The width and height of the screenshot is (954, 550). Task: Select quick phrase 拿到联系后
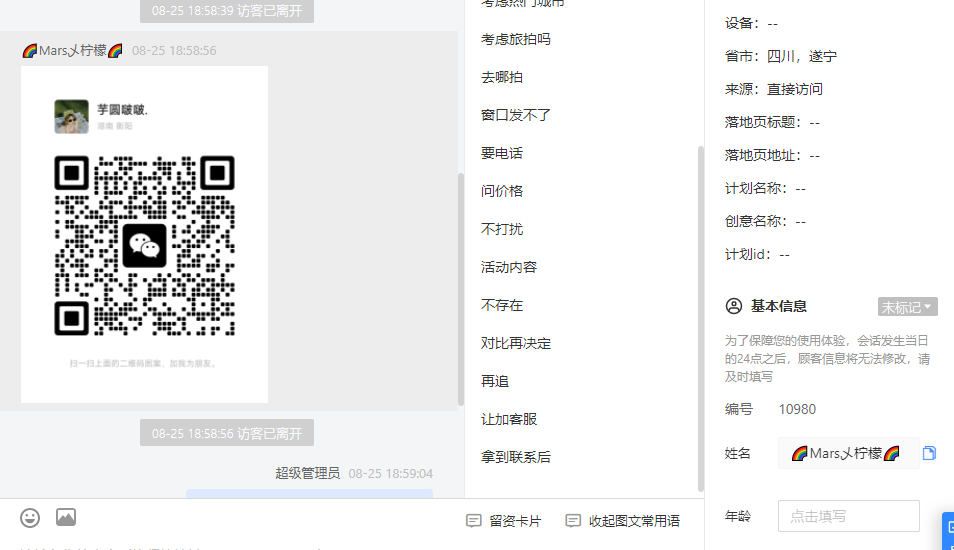click(515, 457)
